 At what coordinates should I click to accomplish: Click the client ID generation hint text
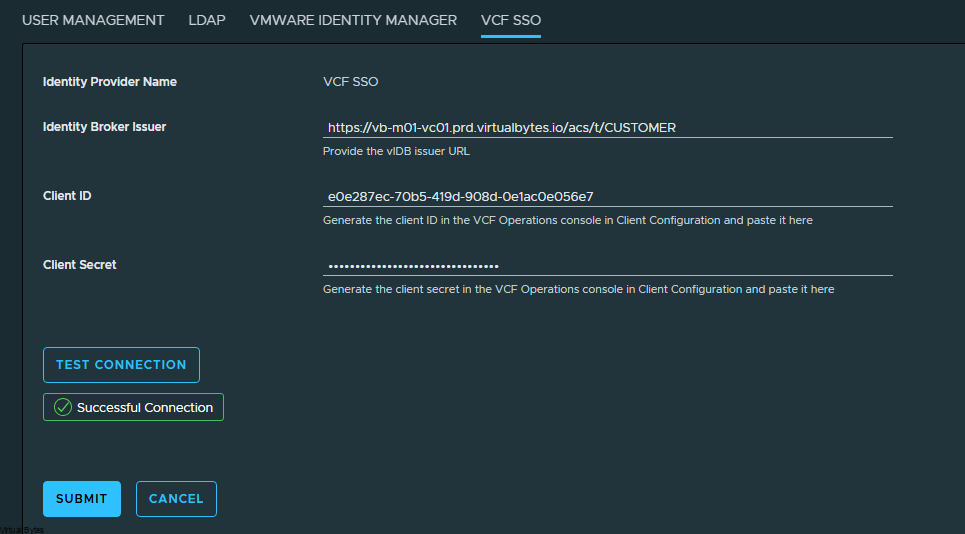[x=567, y=220]
